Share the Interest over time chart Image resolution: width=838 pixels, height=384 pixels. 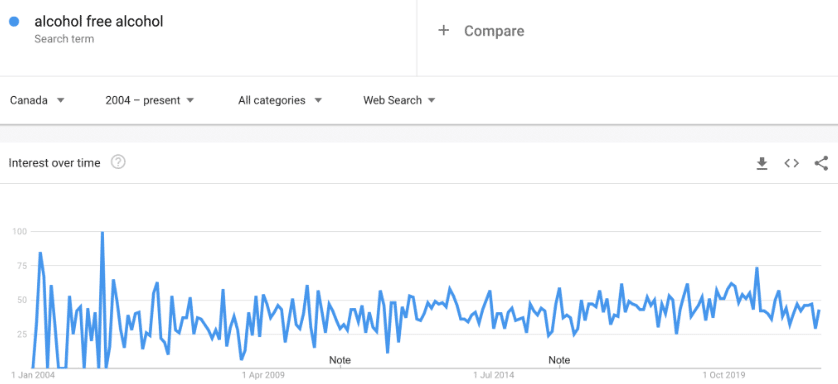coord(821,163)
